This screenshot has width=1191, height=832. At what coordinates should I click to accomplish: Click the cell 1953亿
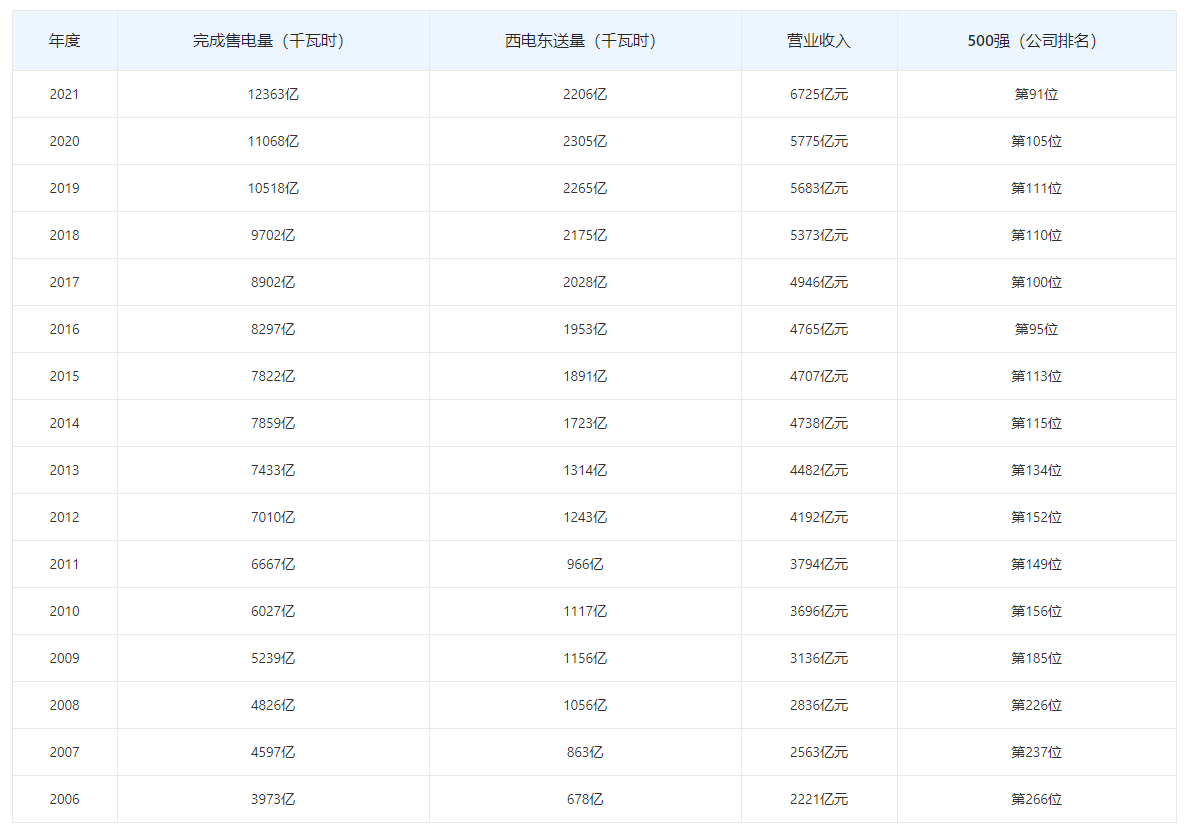[x=586, y=330]
